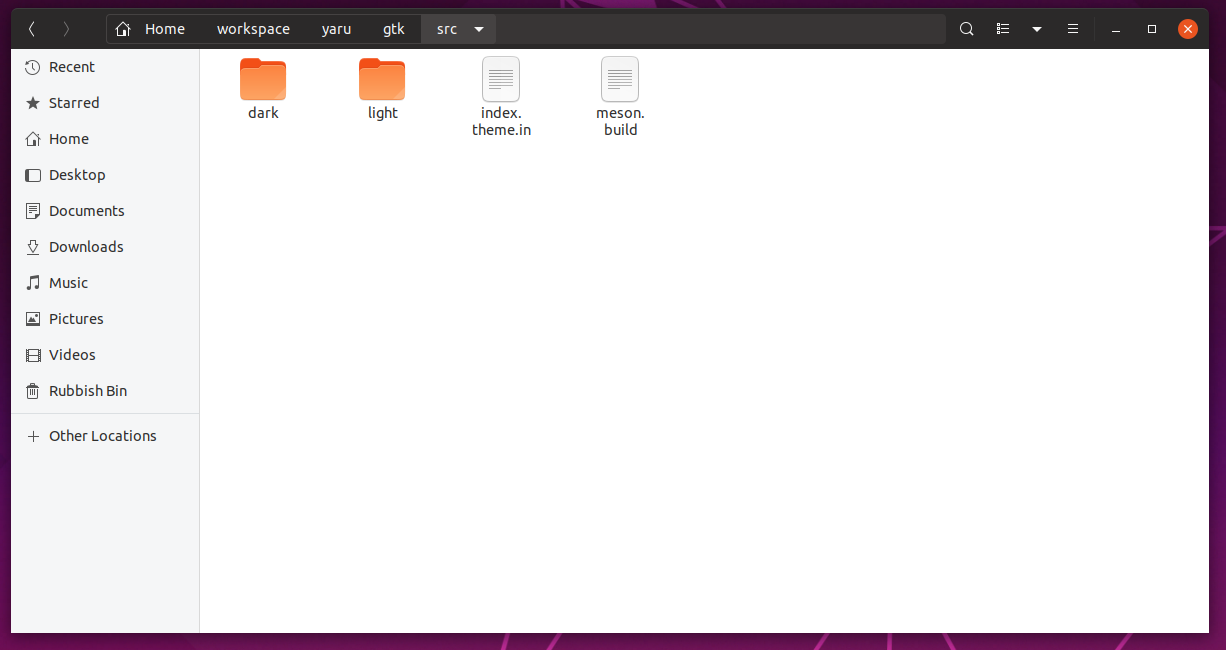
Task: Open Starred in sidebar
Action: pos(74,103)
